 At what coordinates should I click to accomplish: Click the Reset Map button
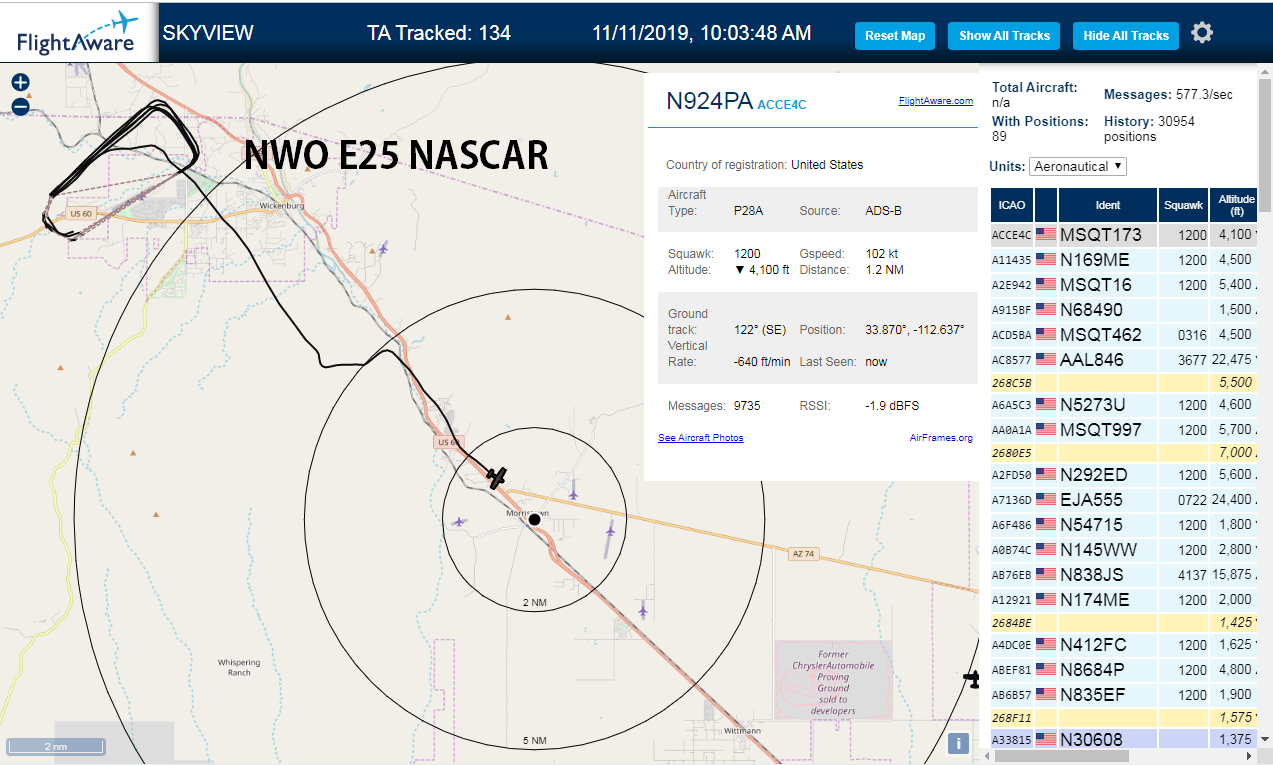coord(895,36)
